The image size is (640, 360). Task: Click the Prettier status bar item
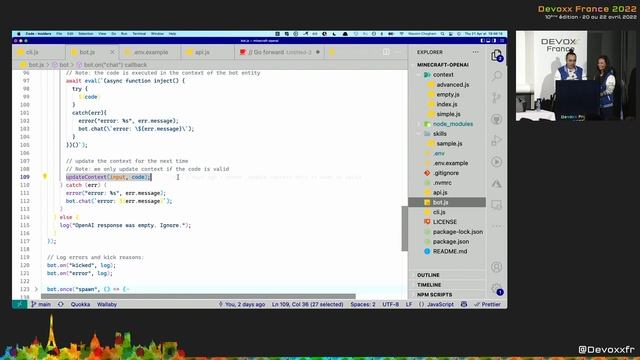click(487, 304)
